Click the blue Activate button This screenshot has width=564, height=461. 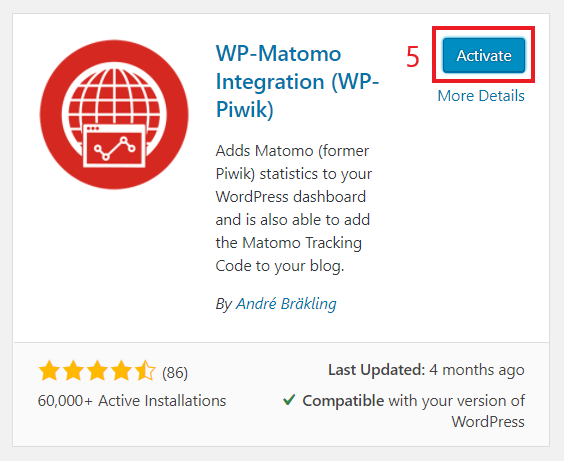tap(484, 55)
